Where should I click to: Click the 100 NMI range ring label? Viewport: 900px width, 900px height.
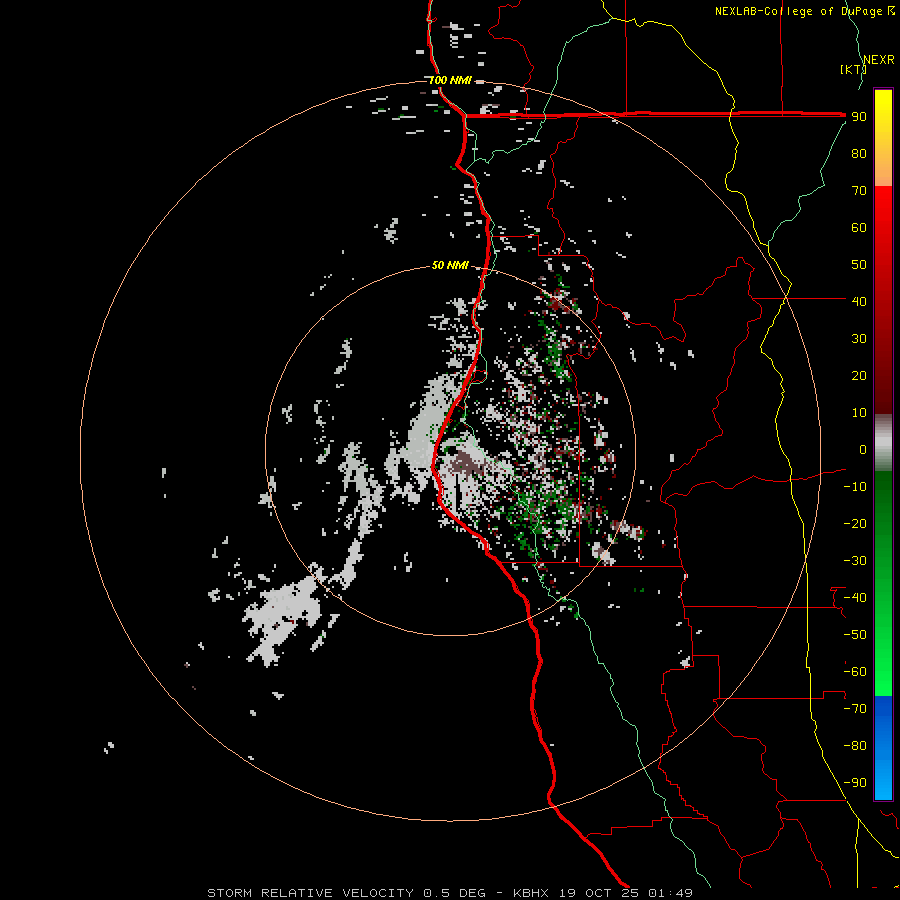450,80
